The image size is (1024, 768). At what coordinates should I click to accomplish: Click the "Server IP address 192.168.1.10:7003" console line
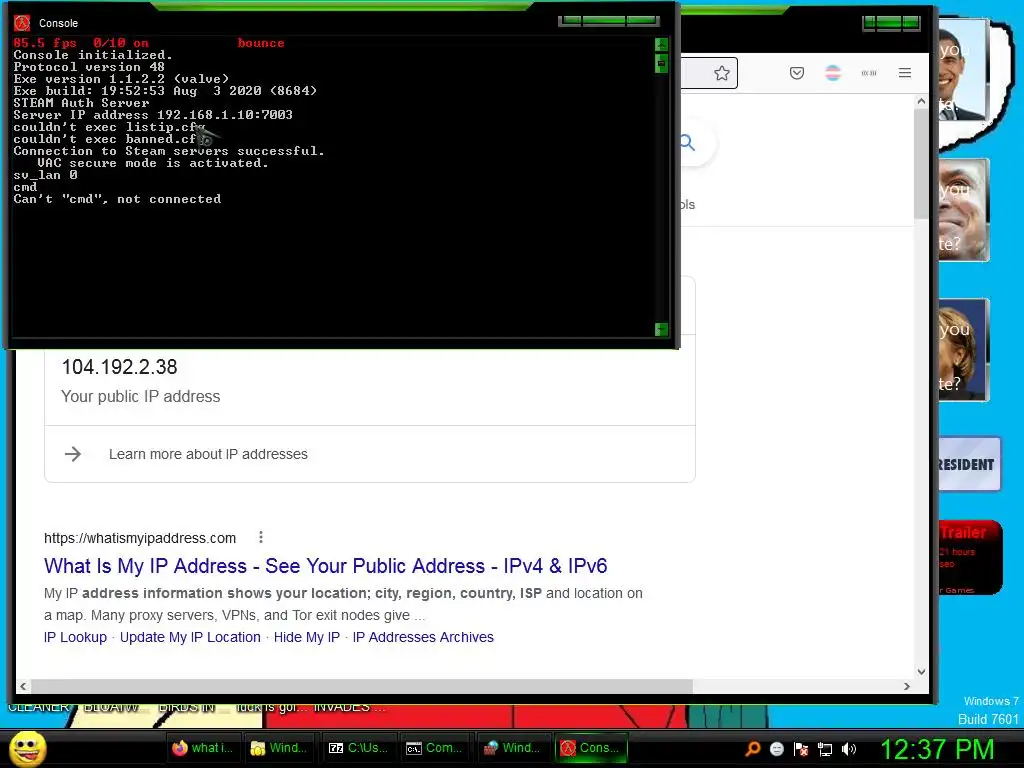(153, 115)
